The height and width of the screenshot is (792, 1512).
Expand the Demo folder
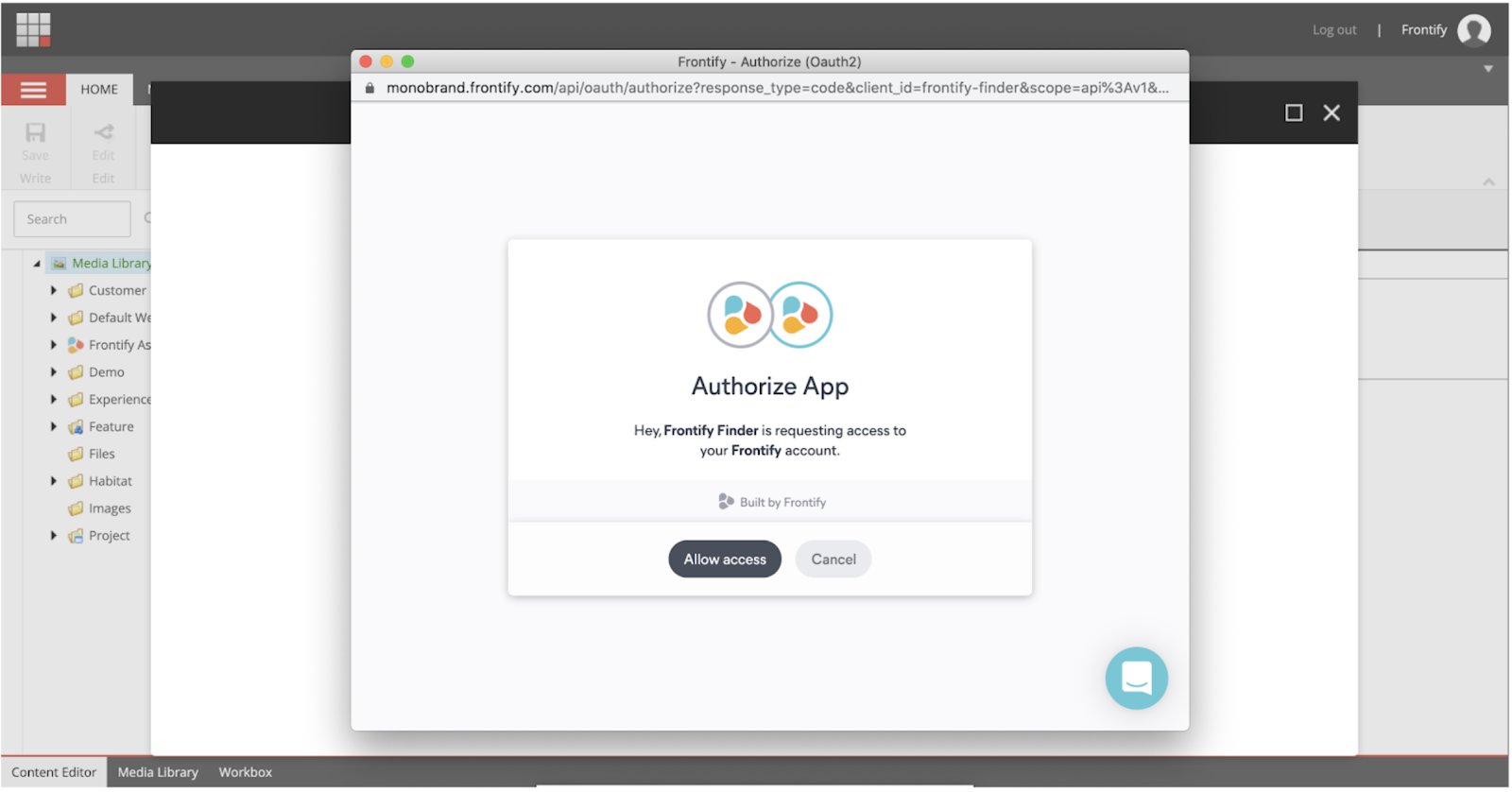pos(54,372)
